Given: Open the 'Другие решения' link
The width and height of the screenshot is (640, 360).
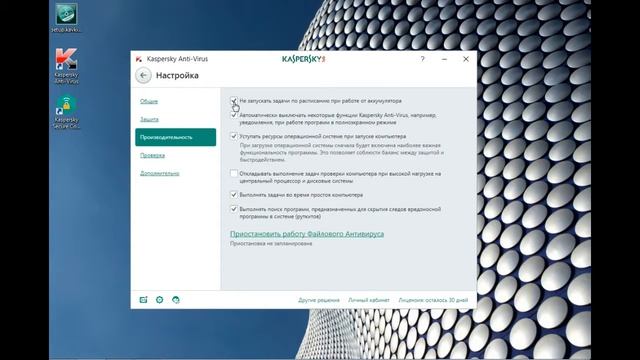Looking at the screenshot, I should [319, 300].
